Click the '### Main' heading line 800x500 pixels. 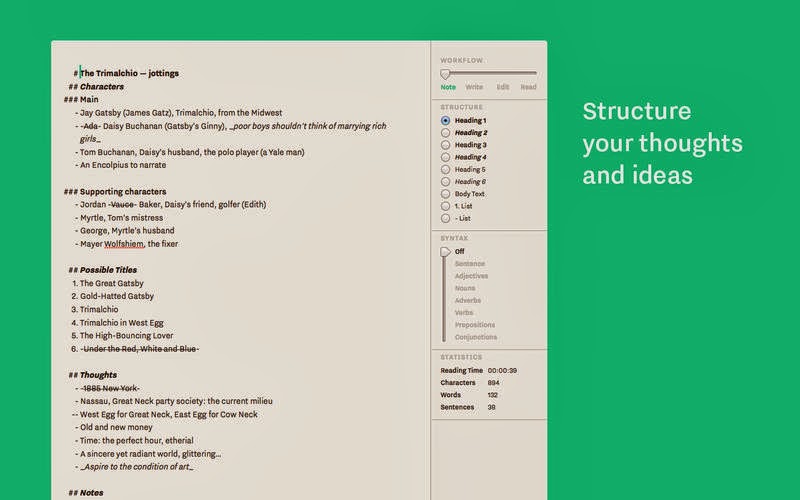point(81,99)
